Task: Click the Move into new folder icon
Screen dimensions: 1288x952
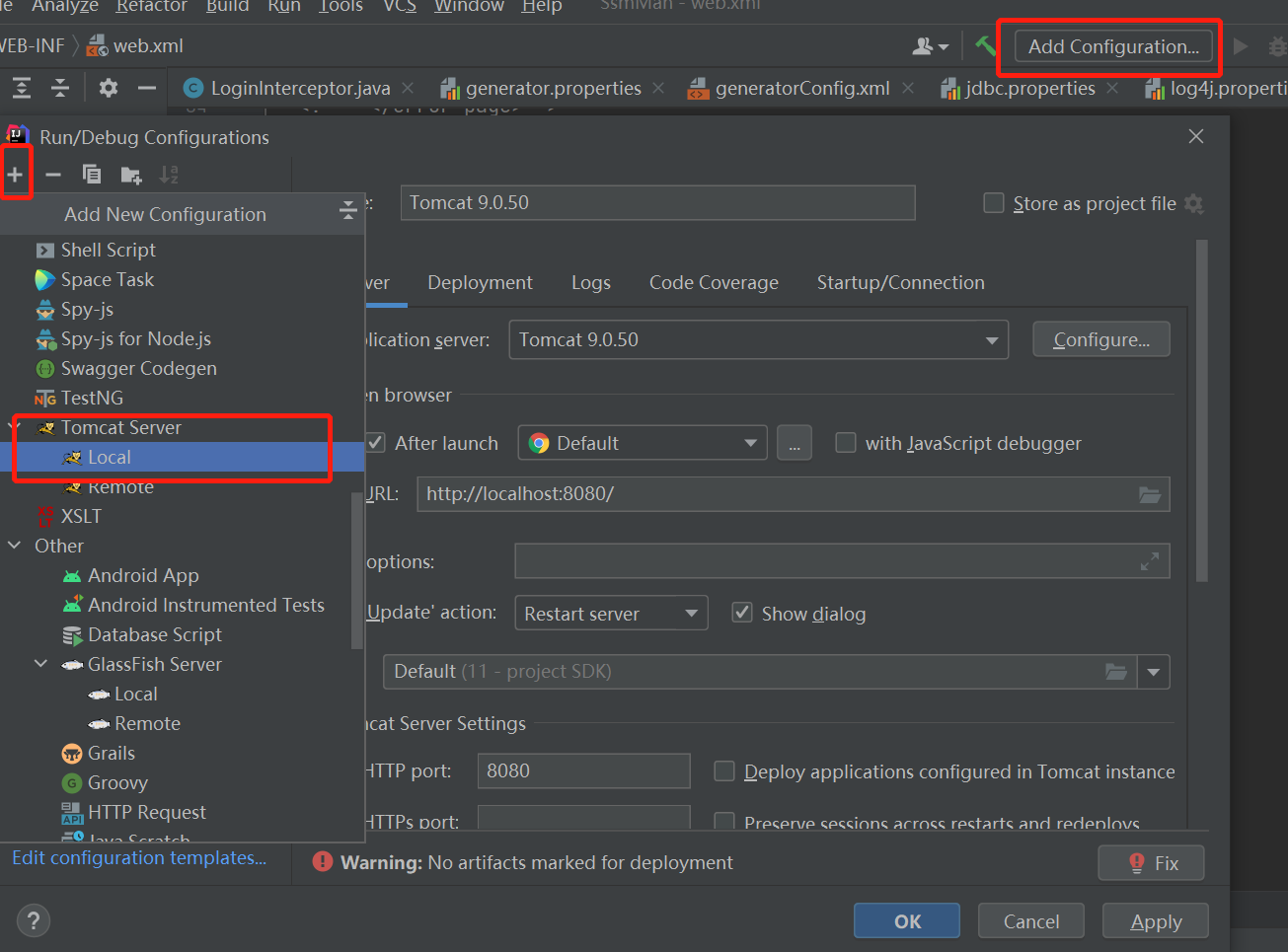Action: 130,175
